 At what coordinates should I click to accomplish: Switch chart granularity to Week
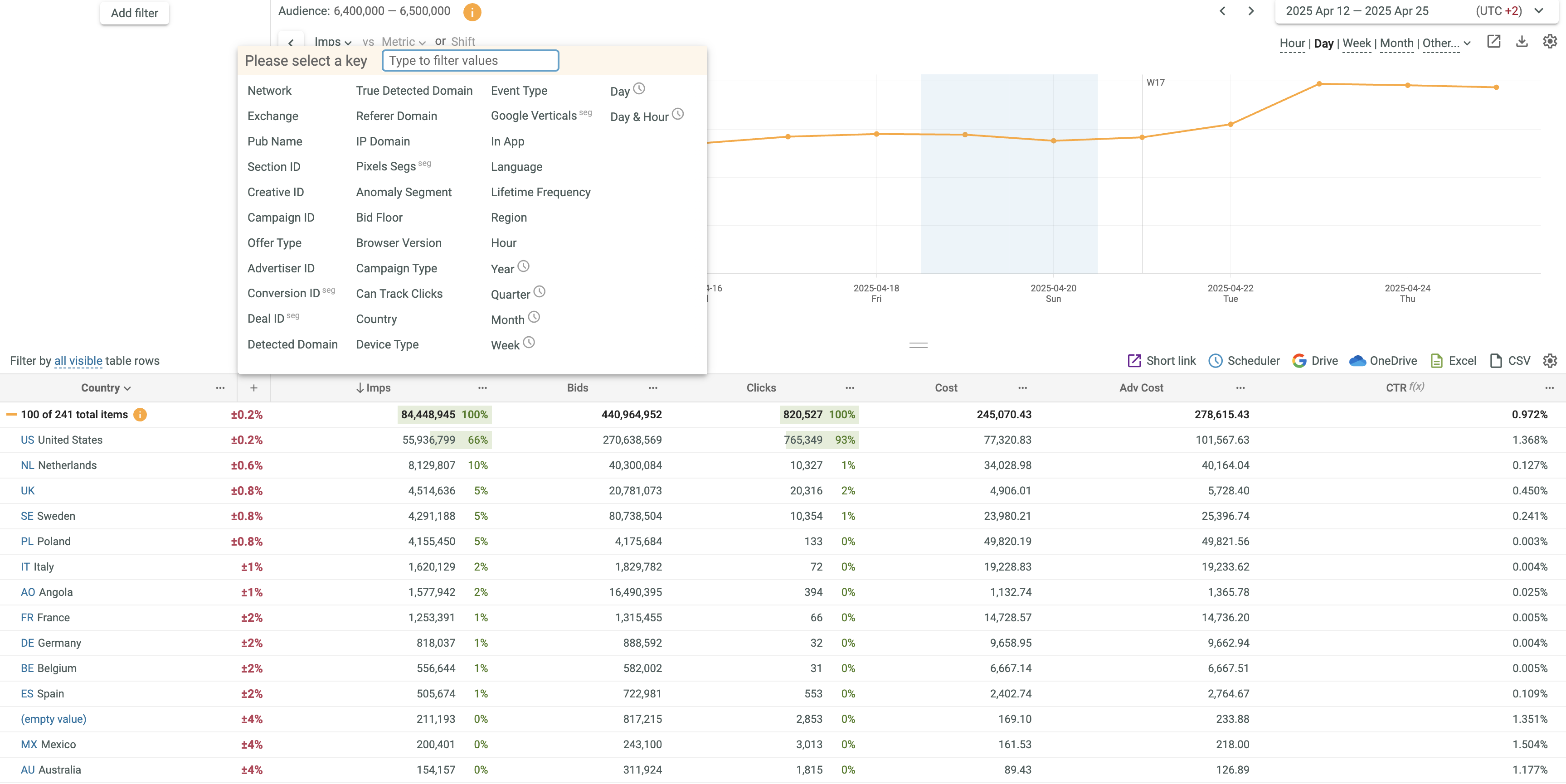[1356, 43]
